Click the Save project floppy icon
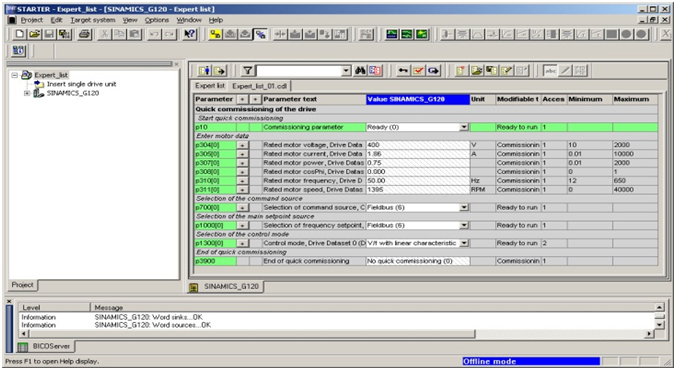This screenshot has height=370, width=676. point(49,34)
